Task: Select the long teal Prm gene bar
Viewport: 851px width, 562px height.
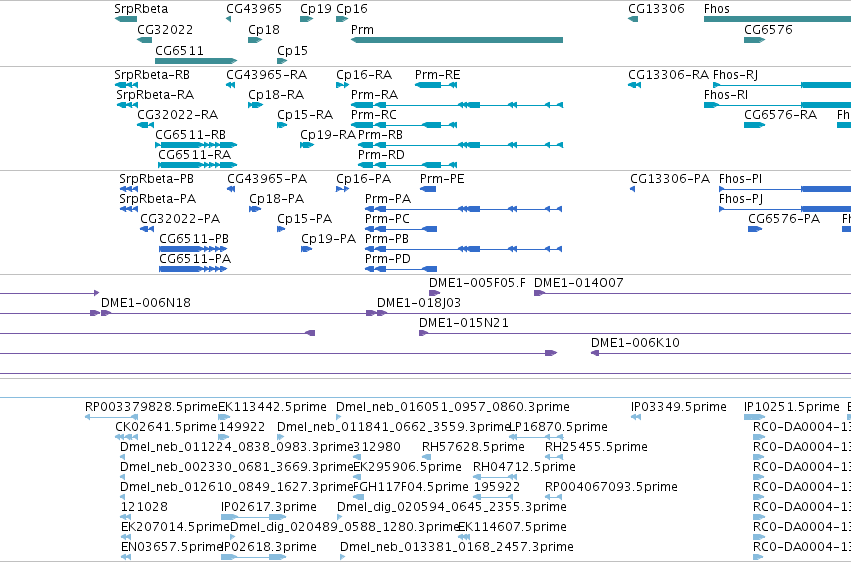Action: click(457, 40)
